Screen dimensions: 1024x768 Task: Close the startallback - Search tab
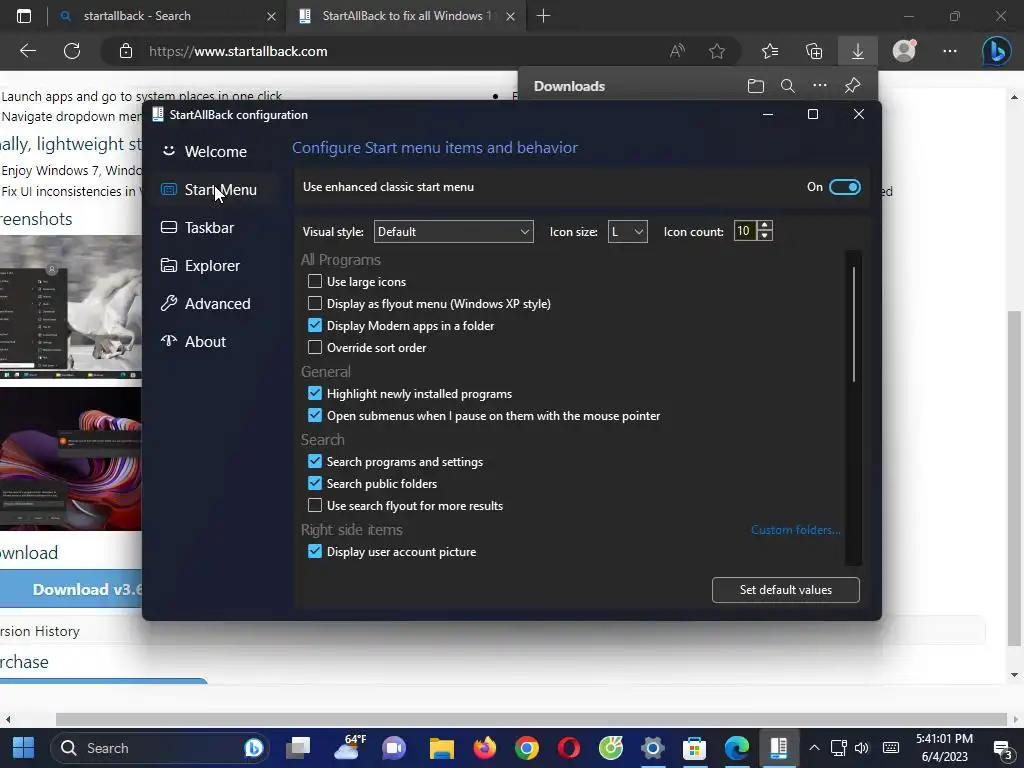[x=271, y=16]
